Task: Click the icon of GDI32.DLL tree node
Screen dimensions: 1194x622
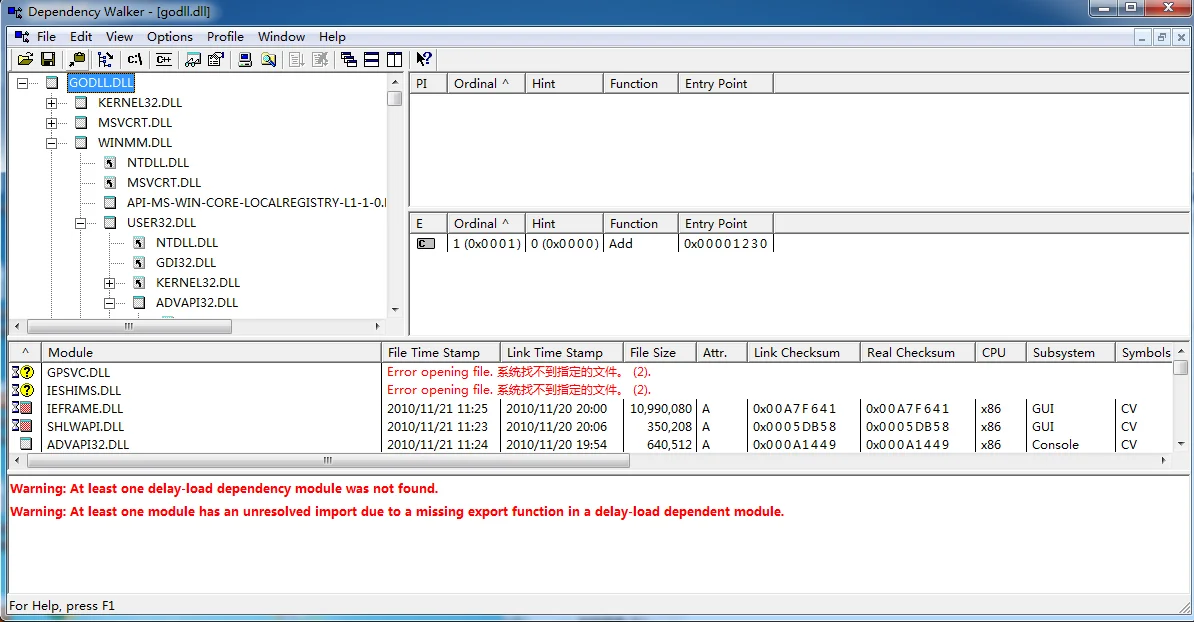Action: click(x=139, y=263)
